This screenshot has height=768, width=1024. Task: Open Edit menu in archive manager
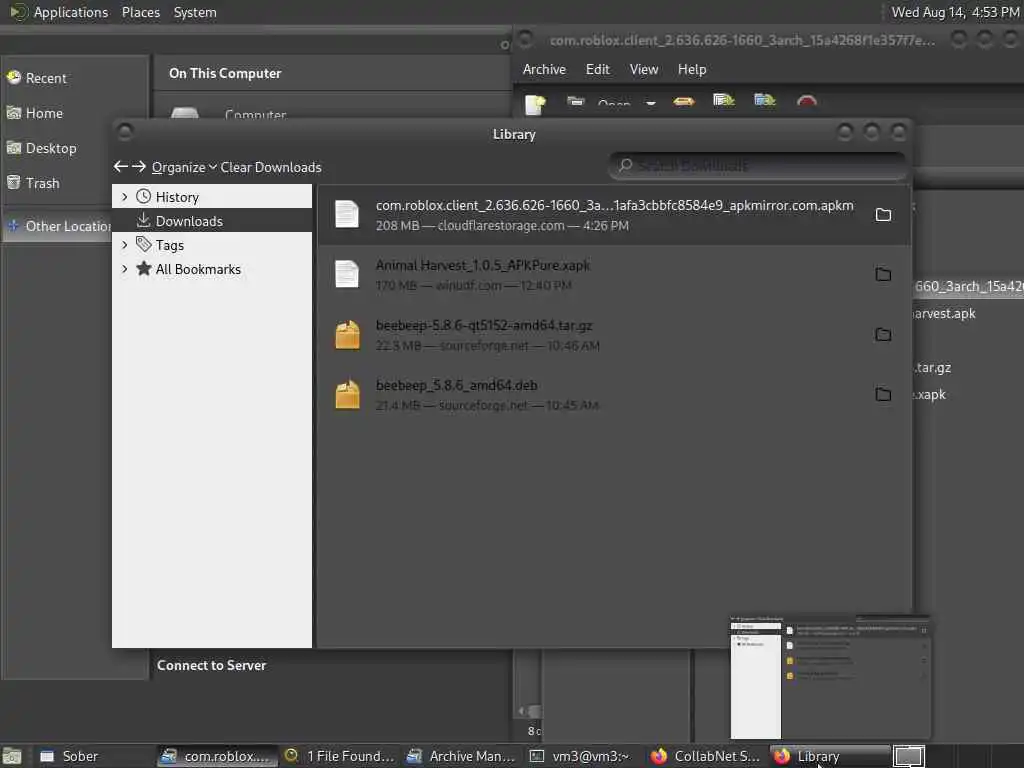tap(597, 69)
